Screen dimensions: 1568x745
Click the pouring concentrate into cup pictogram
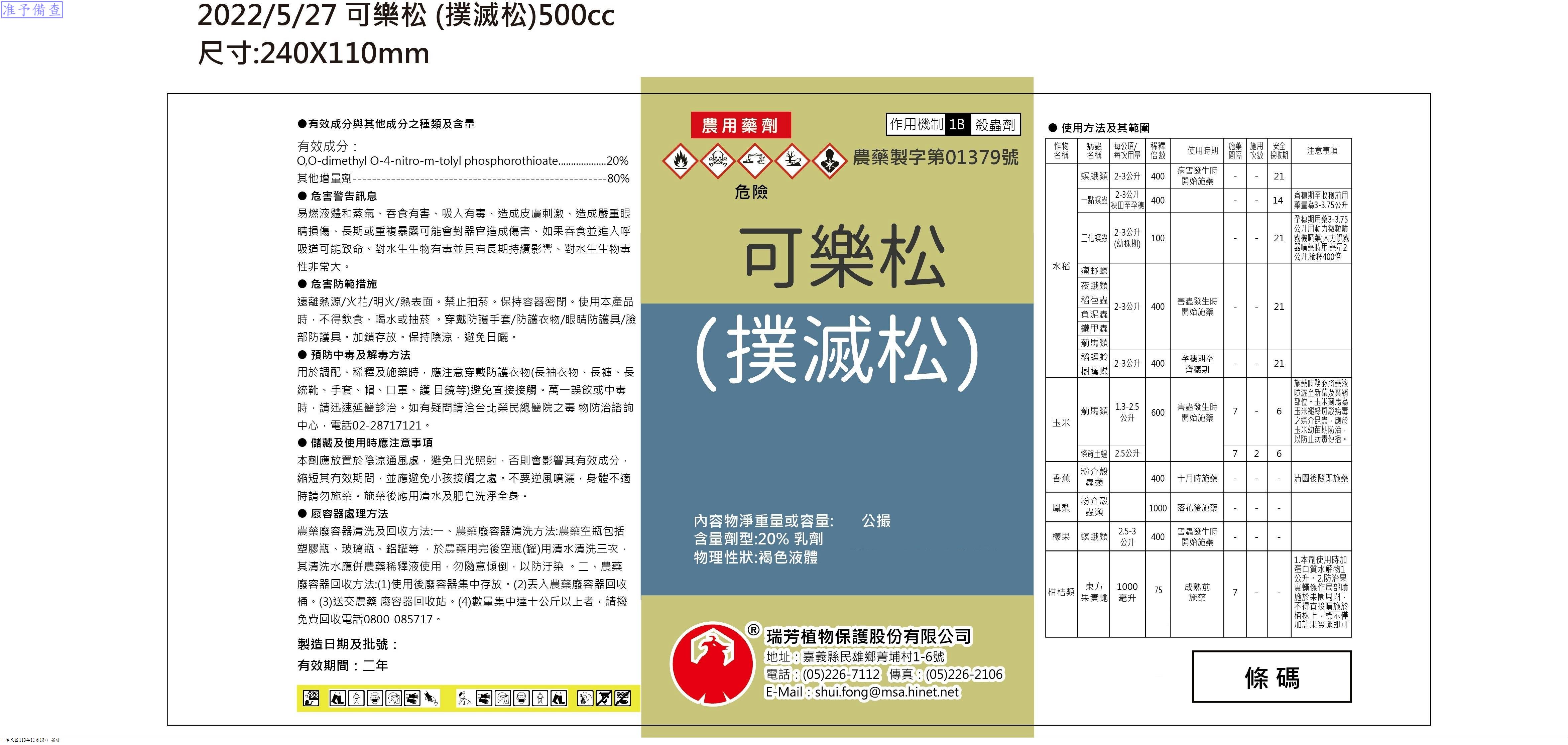click(x=431, y=698)
